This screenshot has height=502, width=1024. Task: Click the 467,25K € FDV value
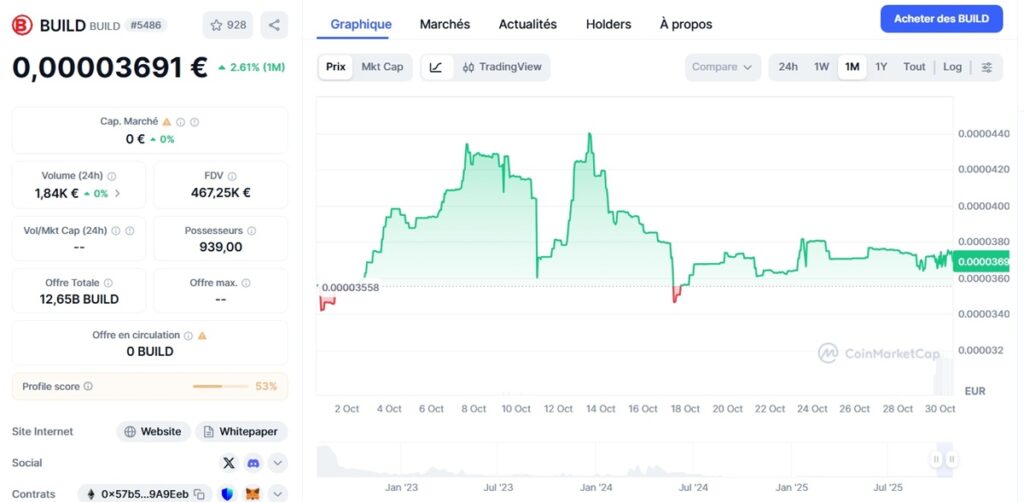pos(221,193)
